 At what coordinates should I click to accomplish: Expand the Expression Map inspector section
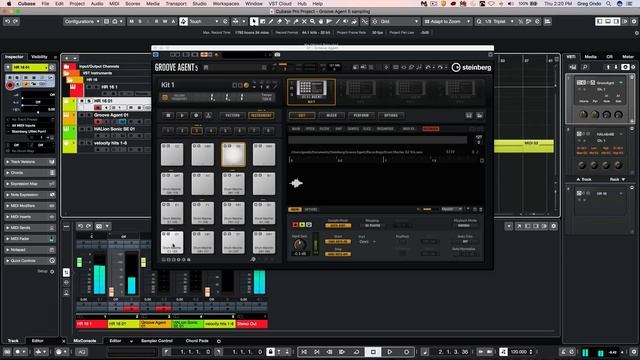pyautogui.click(x=30, y=184)
